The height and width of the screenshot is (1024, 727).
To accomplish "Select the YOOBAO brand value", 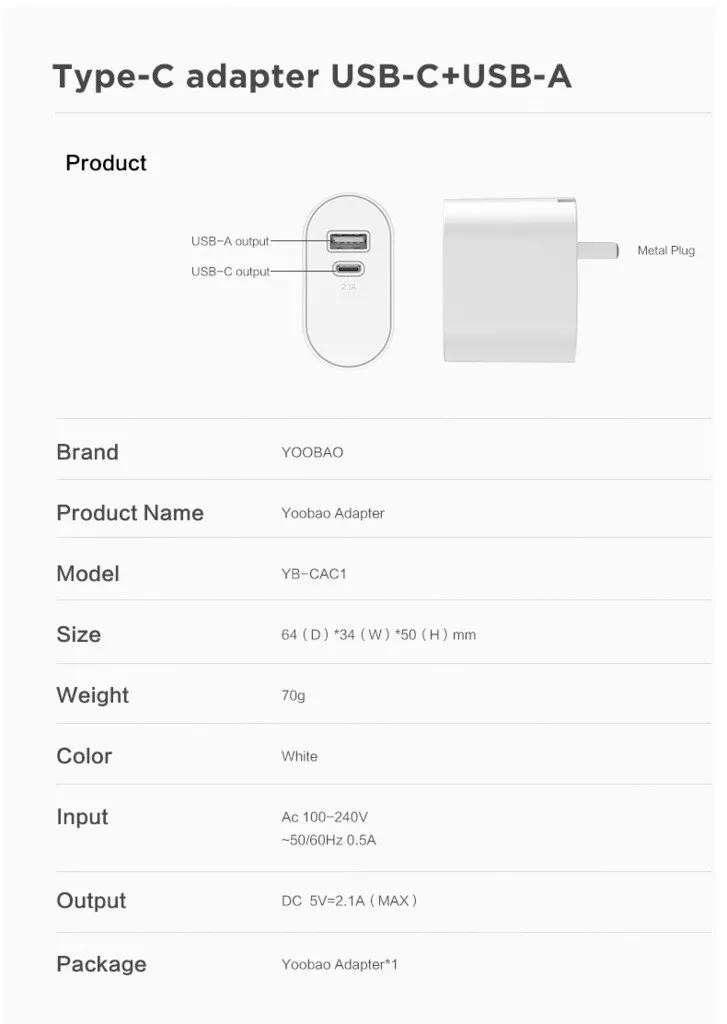I will 312,452.
